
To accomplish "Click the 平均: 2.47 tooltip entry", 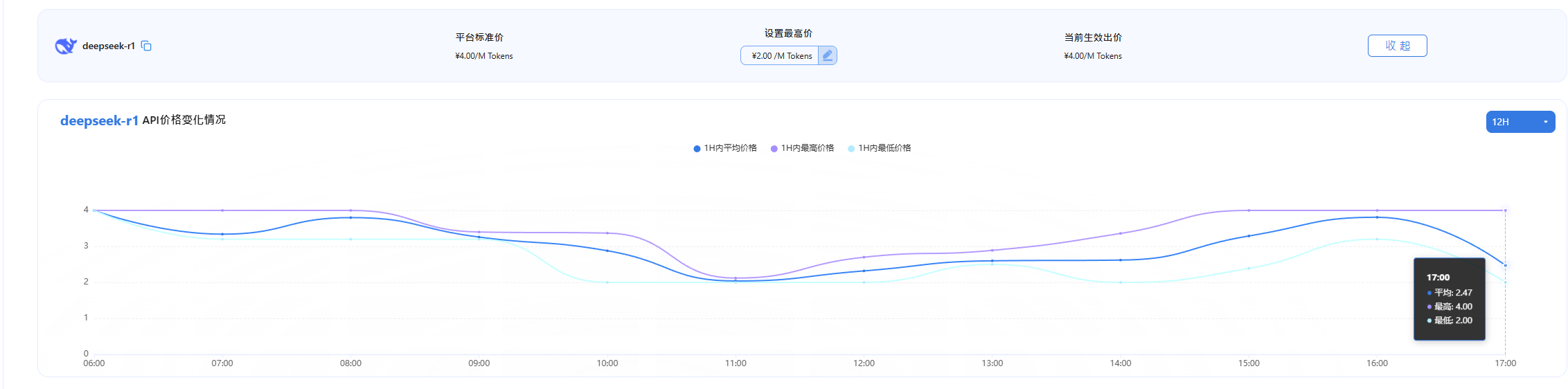I will pyautogui.click(x=1450, y=293).
